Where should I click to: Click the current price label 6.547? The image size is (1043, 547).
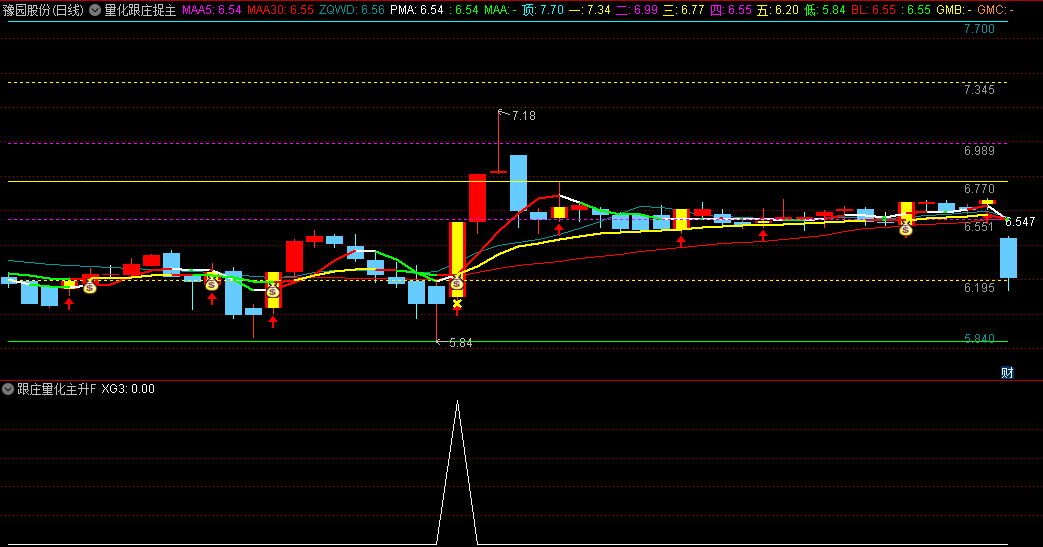click(x=1020, y=221)
